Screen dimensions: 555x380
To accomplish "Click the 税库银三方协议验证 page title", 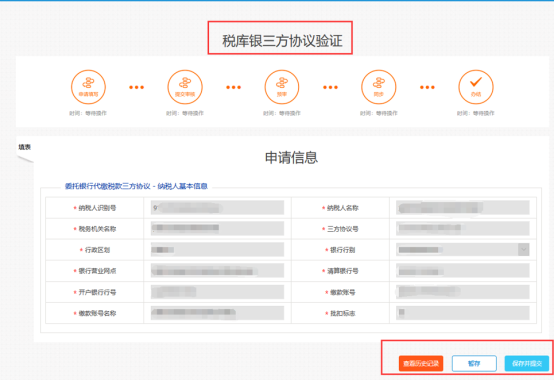I will (282, 41).
